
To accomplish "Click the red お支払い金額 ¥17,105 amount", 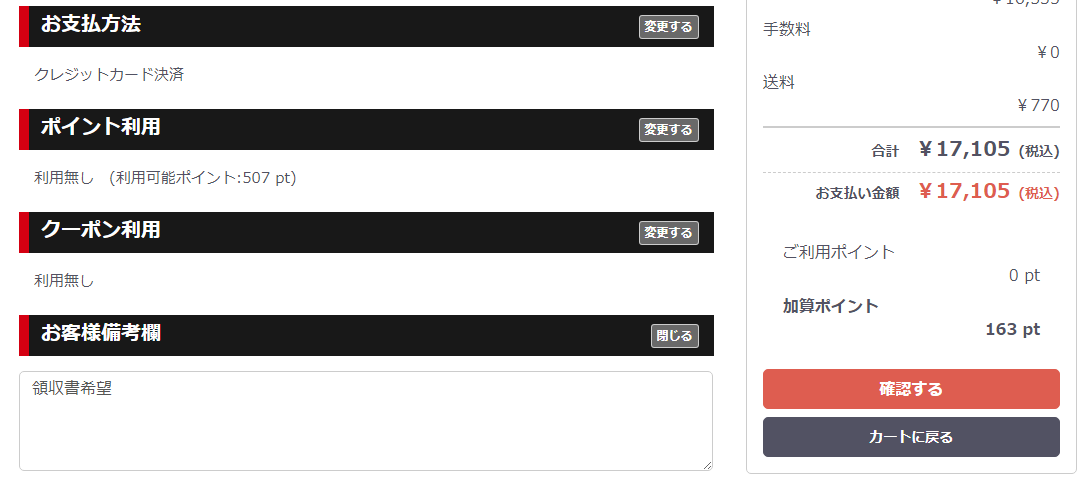I will 965,191.
